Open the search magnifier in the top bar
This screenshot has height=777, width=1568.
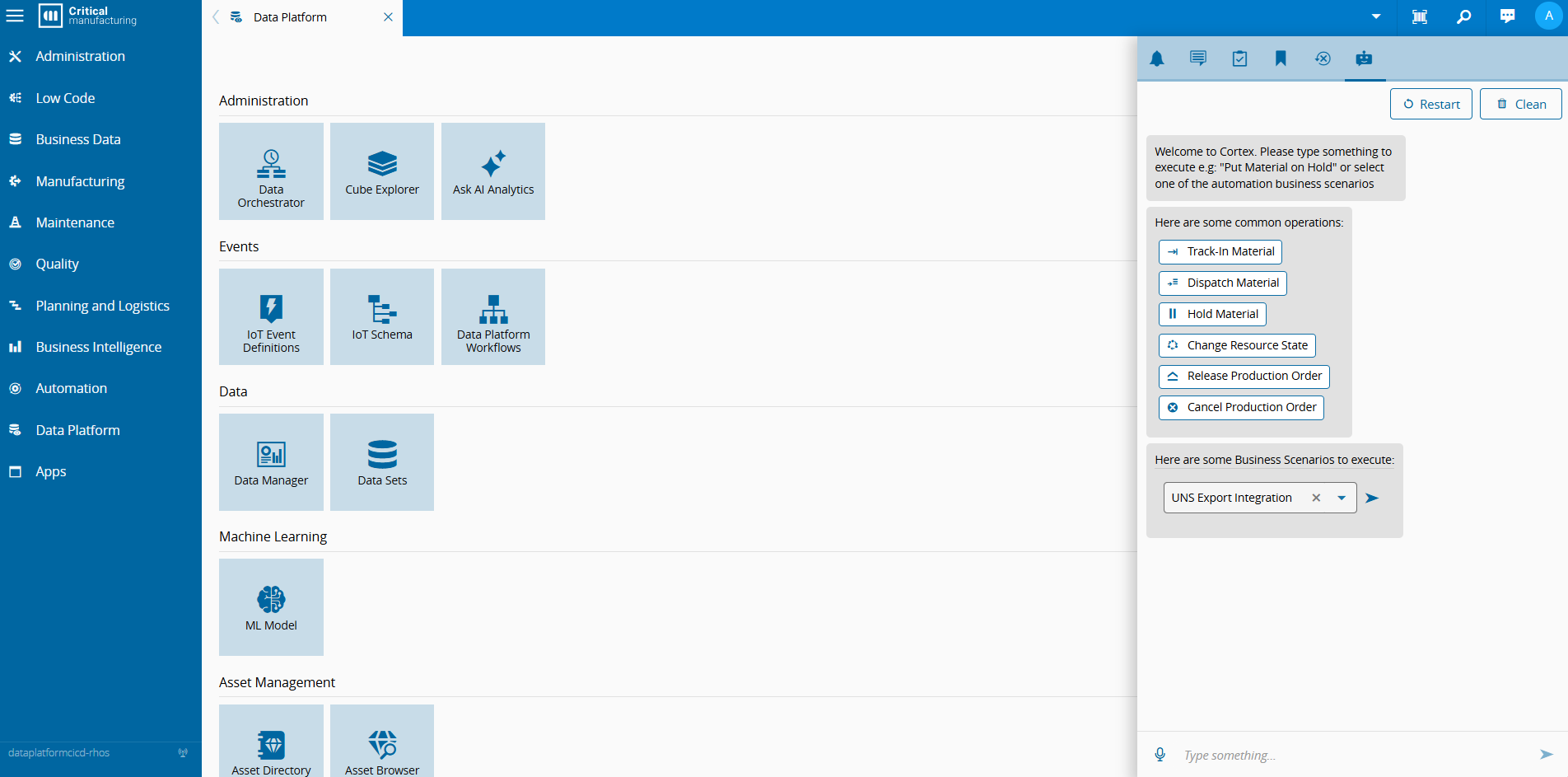1463,16
